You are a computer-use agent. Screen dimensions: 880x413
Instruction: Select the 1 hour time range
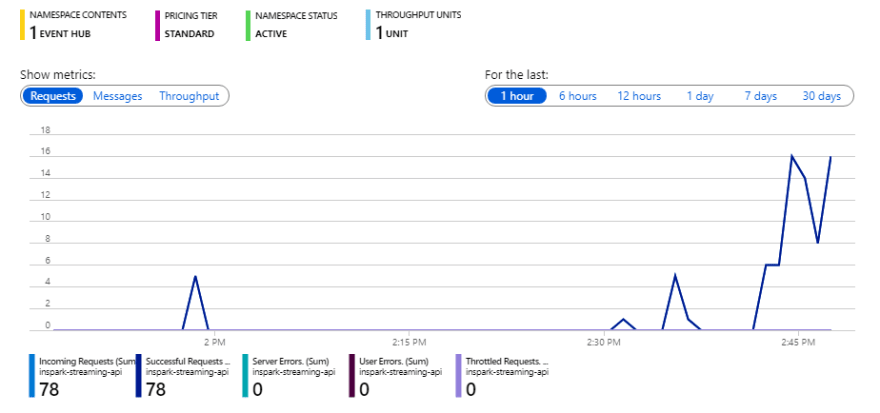(517, 96)
